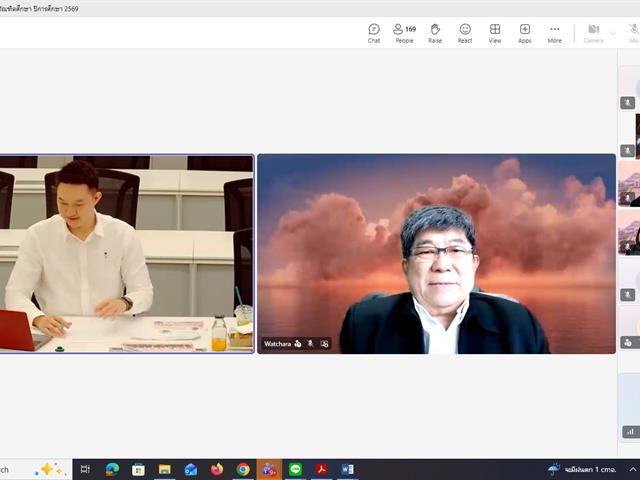
Task: Click the organizer badge icon beside Watchara
Action: coord(298,344)
